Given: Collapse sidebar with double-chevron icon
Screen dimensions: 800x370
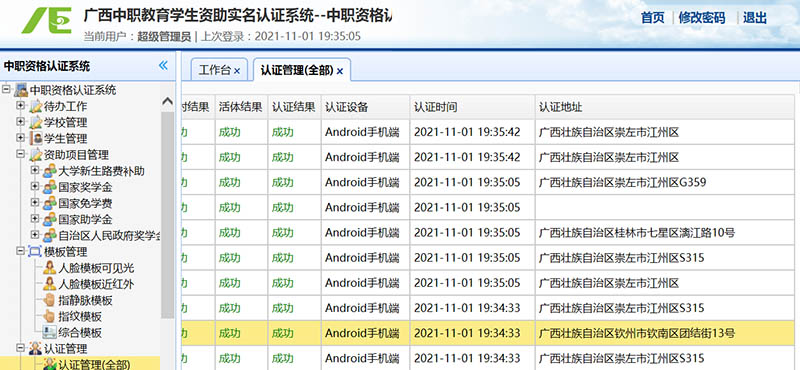Looking at the screenshot, I should (x=163, y=65).
